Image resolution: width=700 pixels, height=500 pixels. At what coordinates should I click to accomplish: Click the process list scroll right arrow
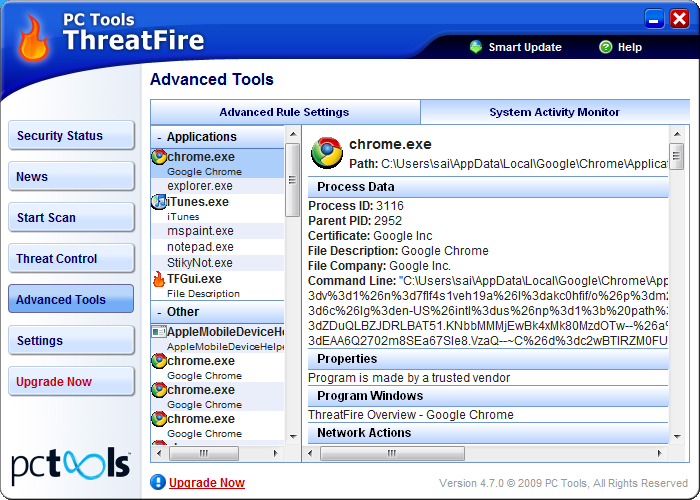[275, 454]
